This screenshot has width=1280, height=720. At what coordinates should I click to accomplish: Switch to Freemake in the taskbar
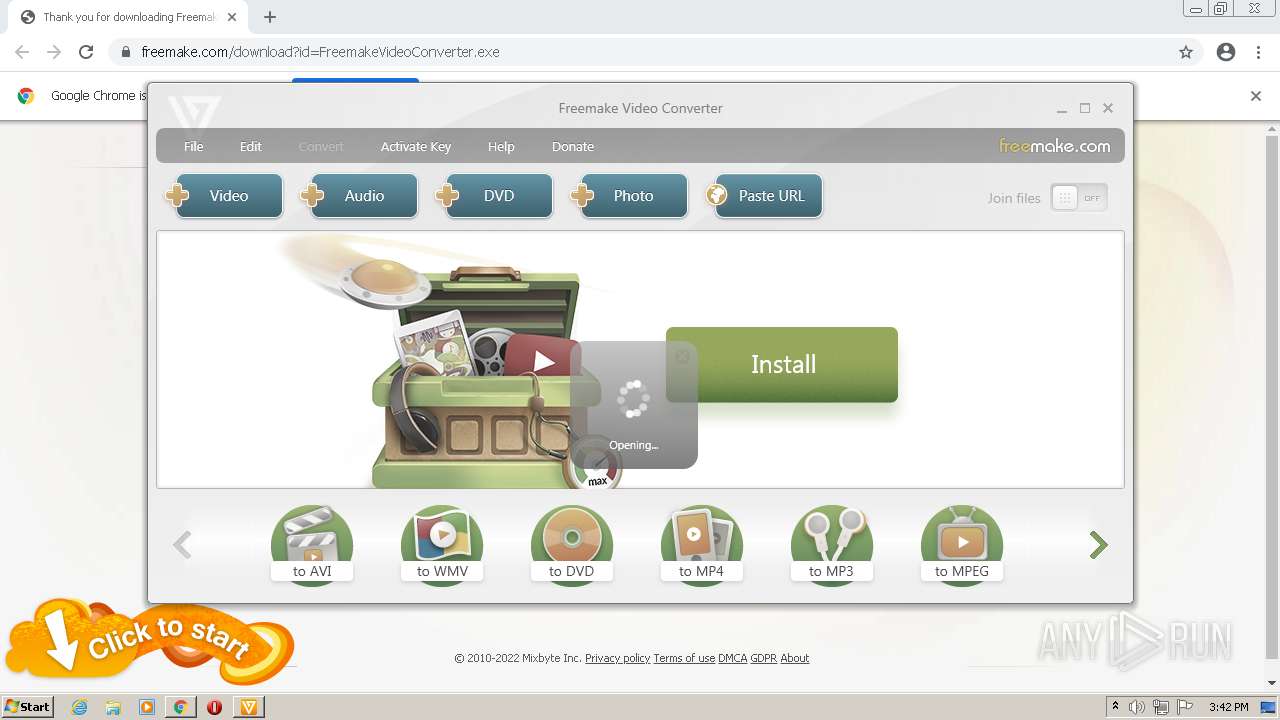pos(249,707)
